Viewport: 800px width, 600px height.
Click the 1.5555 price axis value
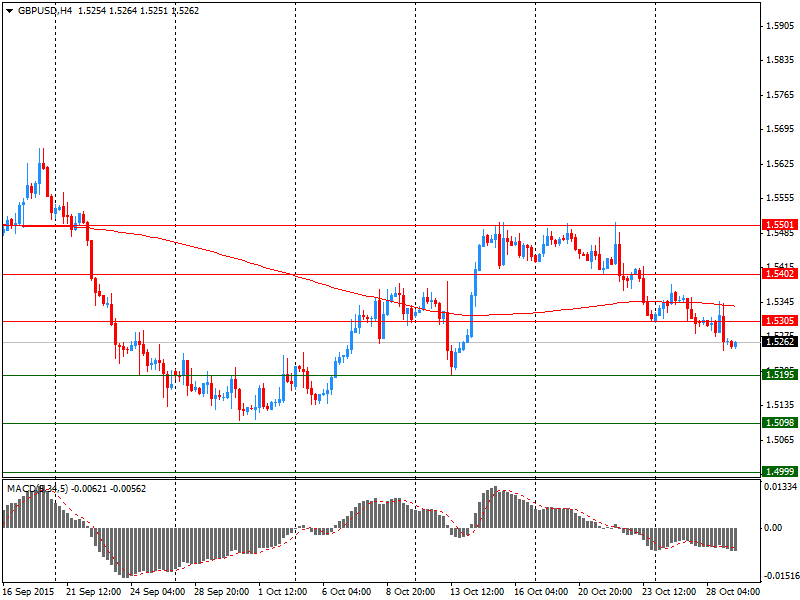coord(781,198)
